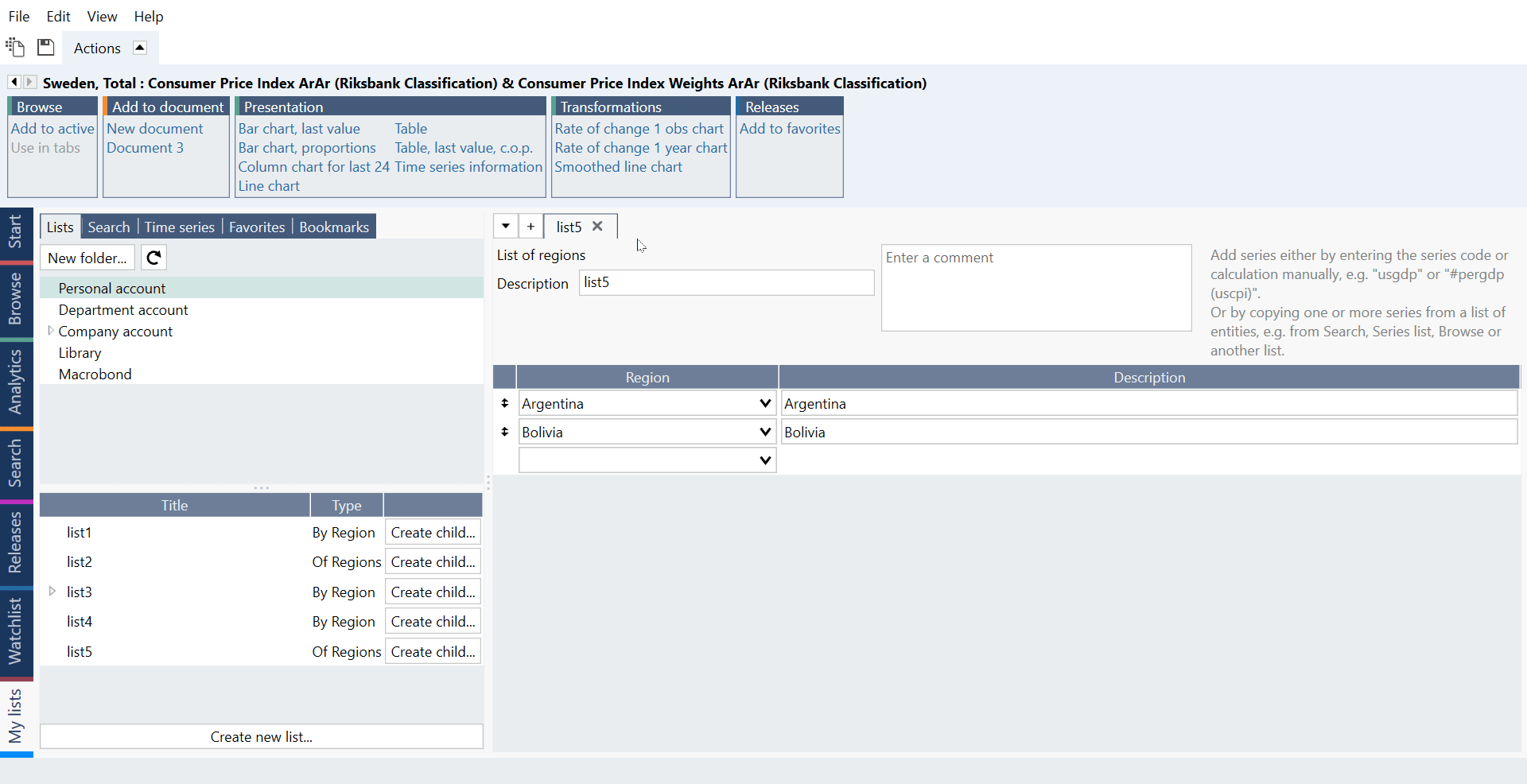1527x784 pixels.
Task: Open the Bolivia region dropdown
Action: [x=765, y=432]
